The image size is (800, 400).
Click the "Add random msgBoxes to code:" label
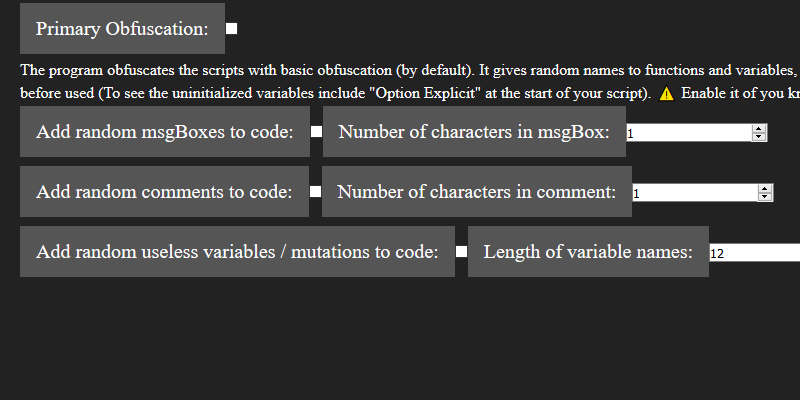tap(165, 132)
